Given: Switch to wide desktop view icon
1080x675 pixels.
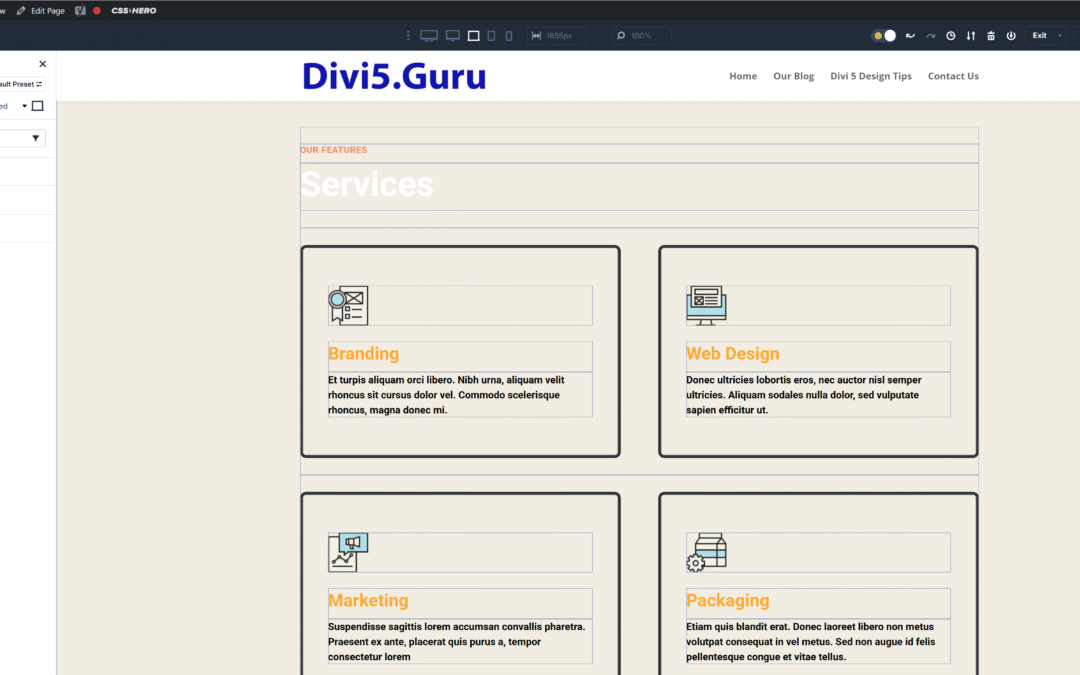Looking at the screenshot, I should (429, 36).
